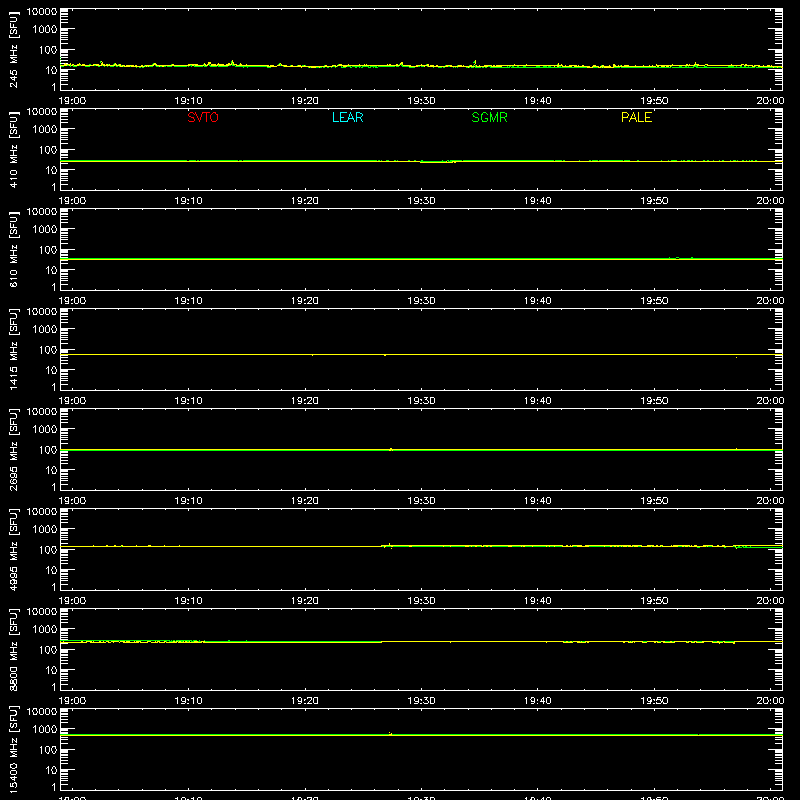Image resolution: width=800 pixels, height=800 pixels.
Task: Click the 100 tick label on 2695 MHz axis
Action: point(47,450)
